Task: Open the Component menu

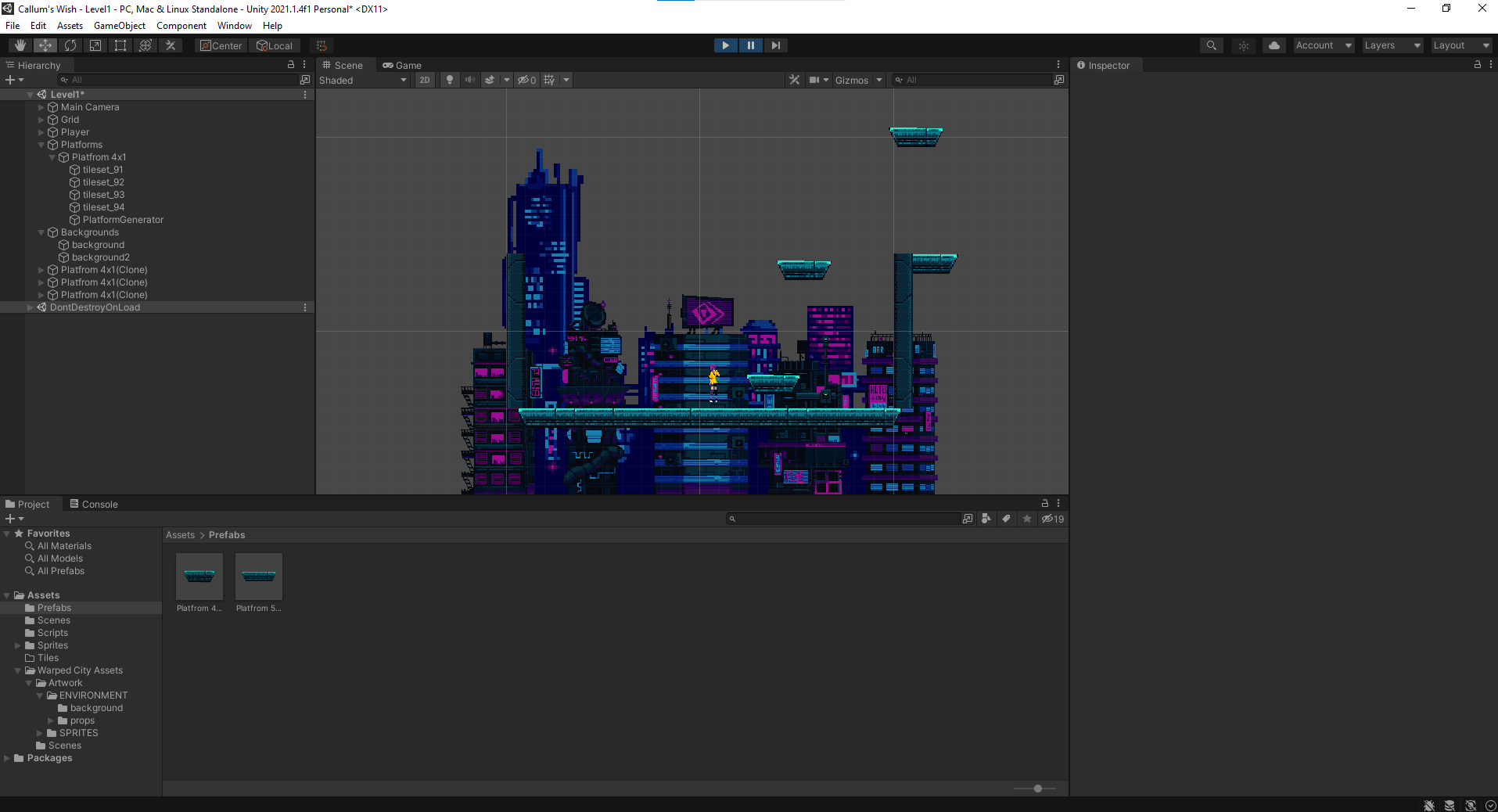Action: tap(181, 26)
